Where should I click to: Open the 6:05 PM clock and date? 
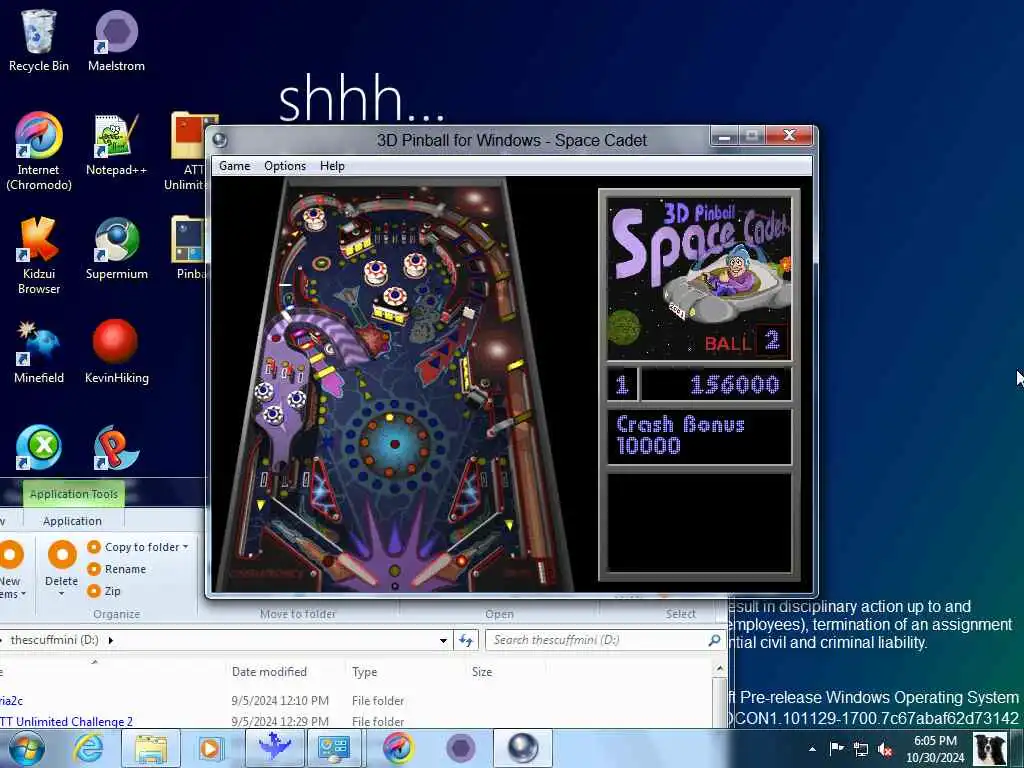coord(935,749)
